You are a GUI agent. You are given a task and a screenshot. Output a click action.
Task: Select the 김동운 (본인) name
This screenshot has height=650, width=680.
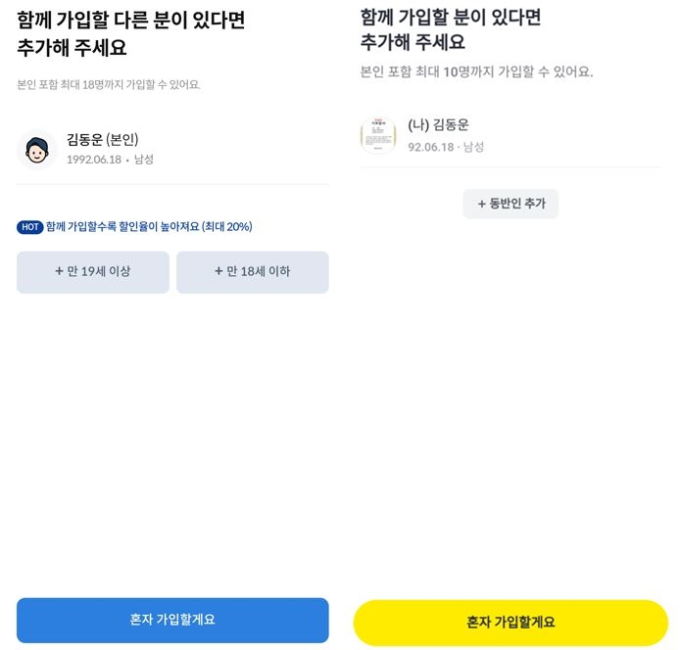point(102,140)
